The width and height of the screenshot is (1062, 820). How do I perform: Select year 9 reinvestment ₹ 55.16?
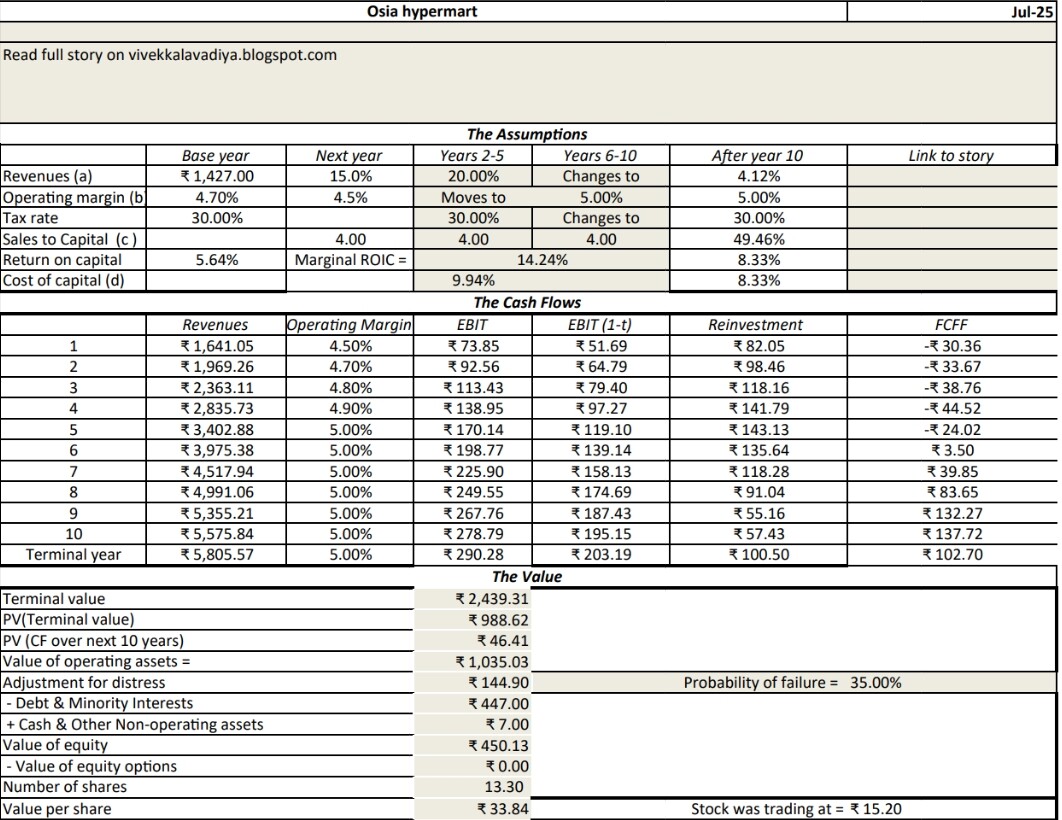pyautogui.click(x=759, y=513)
